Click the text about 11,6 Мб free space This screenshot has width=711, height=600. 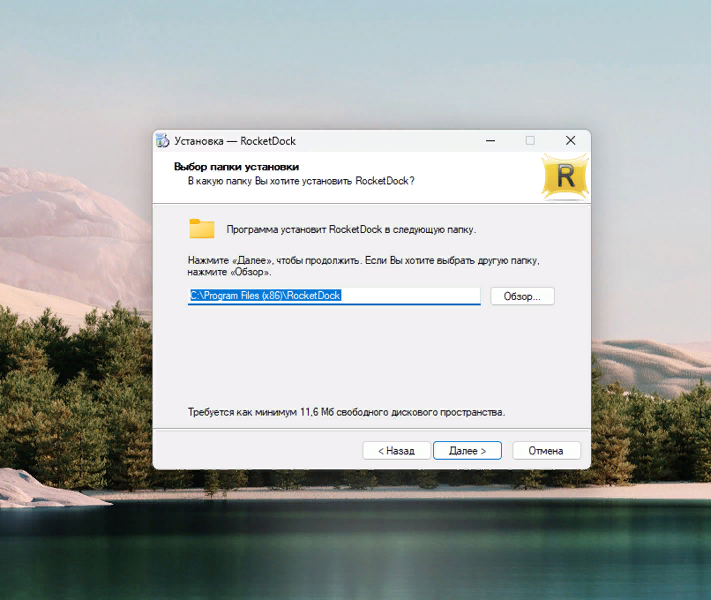(x=346, y=412)
